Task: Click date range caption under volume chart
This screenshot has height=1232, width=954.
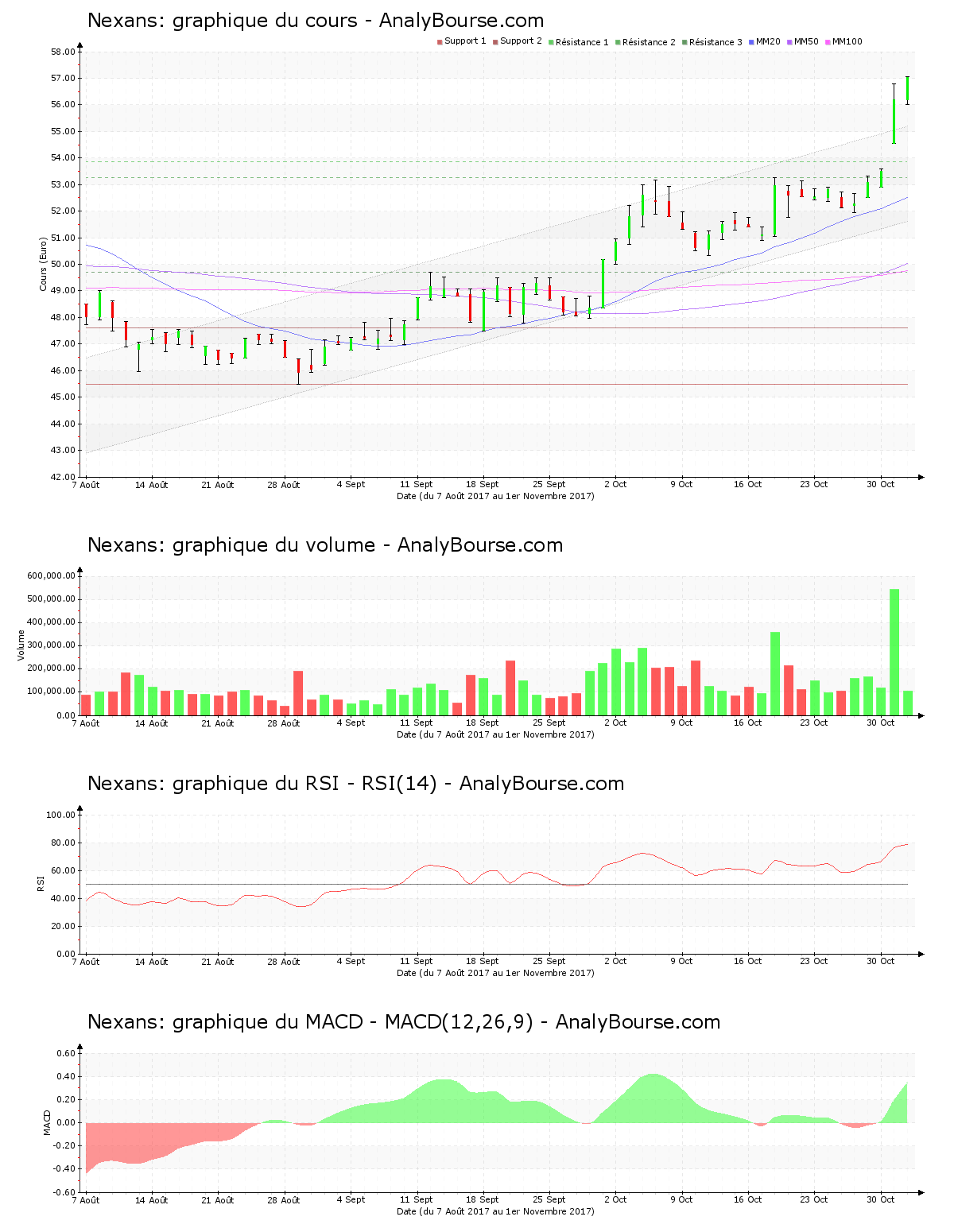Action: (x=495, y=734)
